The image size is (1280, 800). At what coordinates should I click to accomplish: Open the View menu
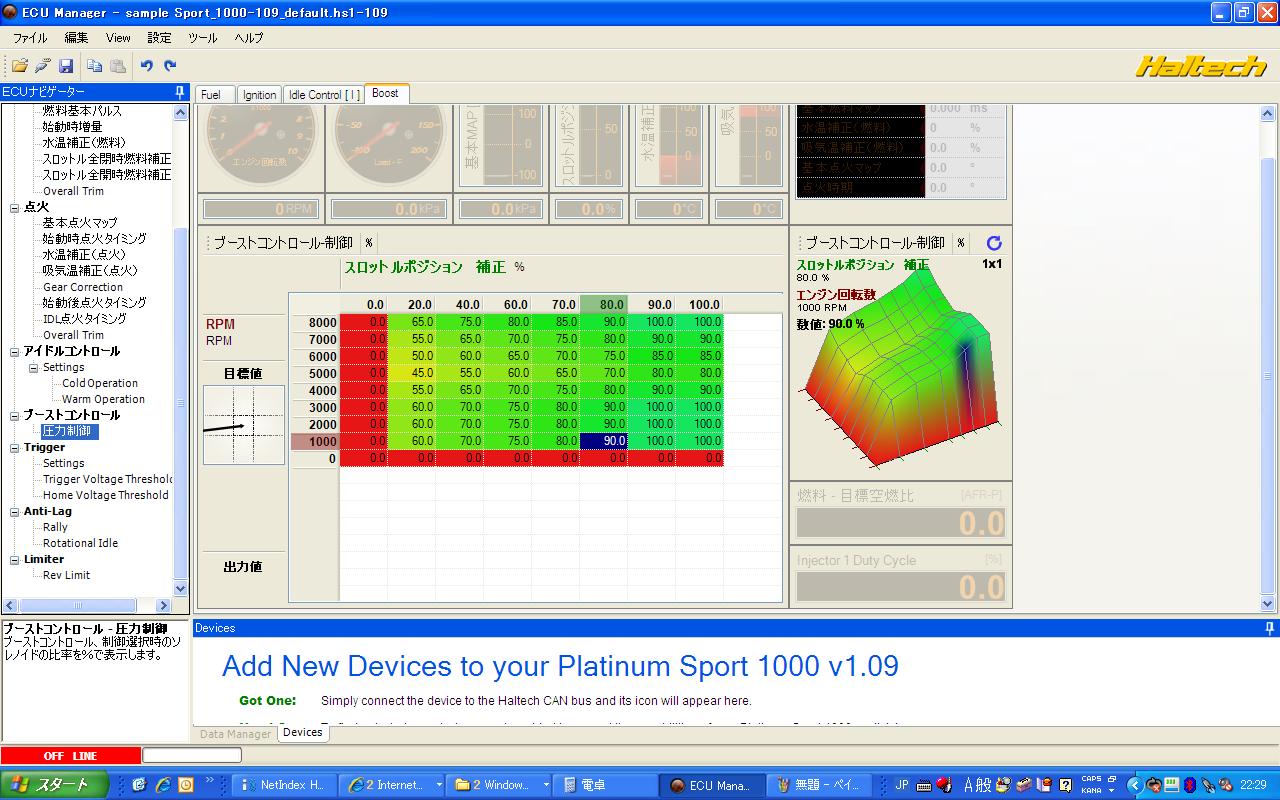(118, 38)
